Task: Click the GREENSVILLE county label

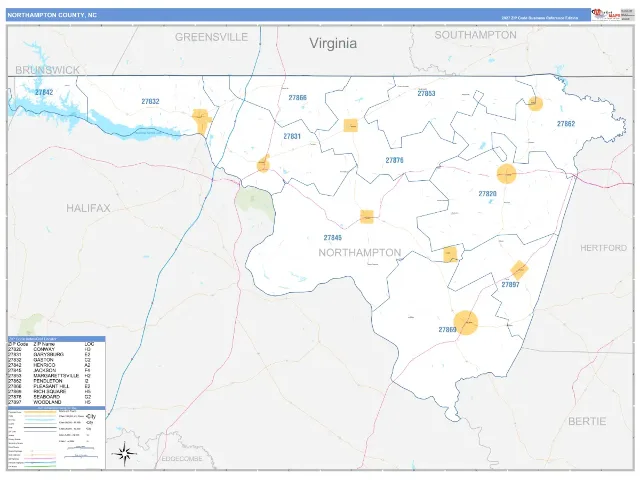Action: (211, 37)
